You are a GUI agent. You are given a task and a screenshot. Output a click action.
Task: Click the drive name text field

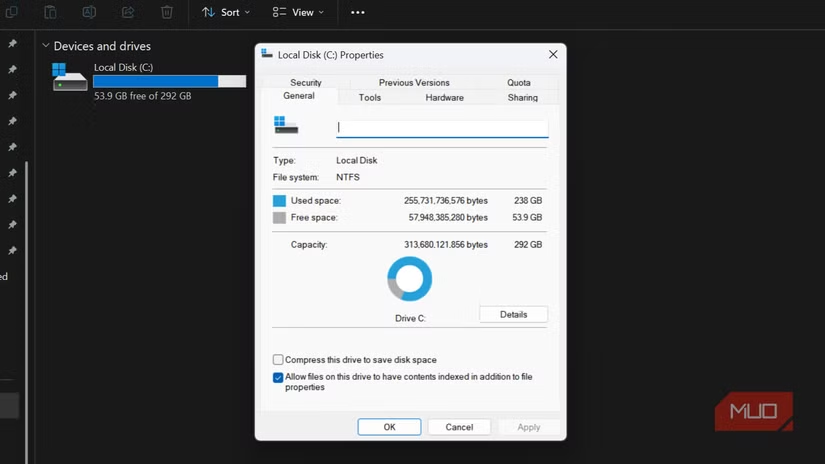442,128
